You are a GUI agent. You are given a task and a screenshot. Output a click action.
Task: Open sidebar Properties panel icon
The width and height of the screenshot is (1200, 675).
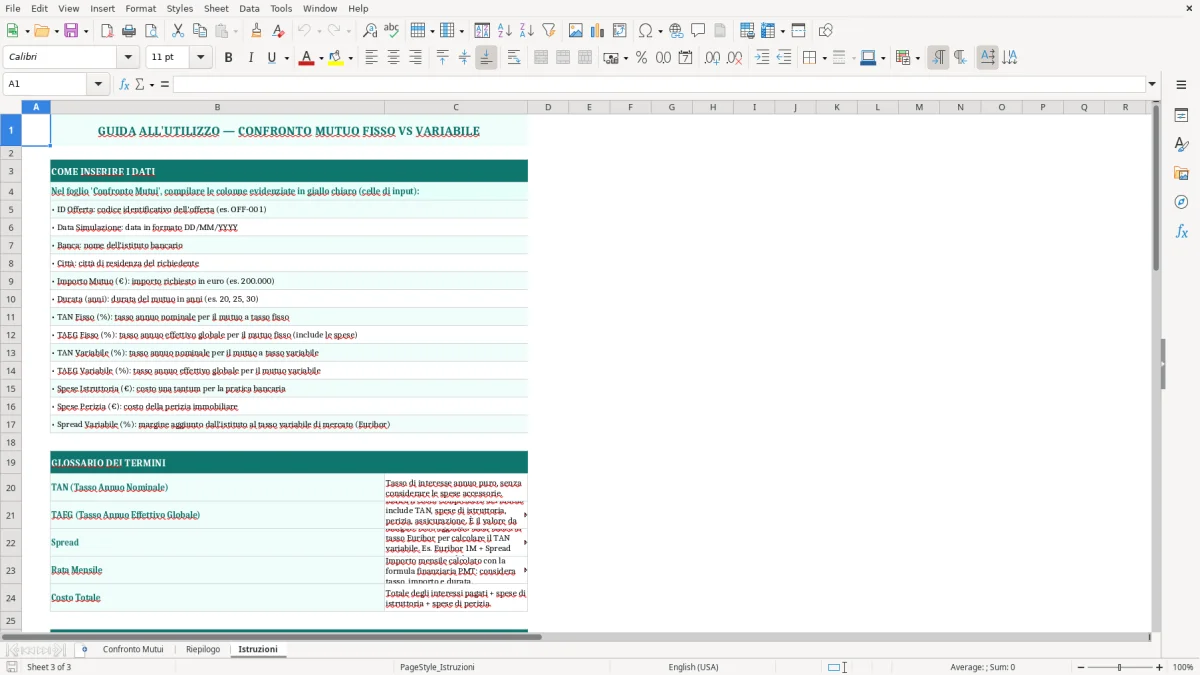[x=1181, y=115]
